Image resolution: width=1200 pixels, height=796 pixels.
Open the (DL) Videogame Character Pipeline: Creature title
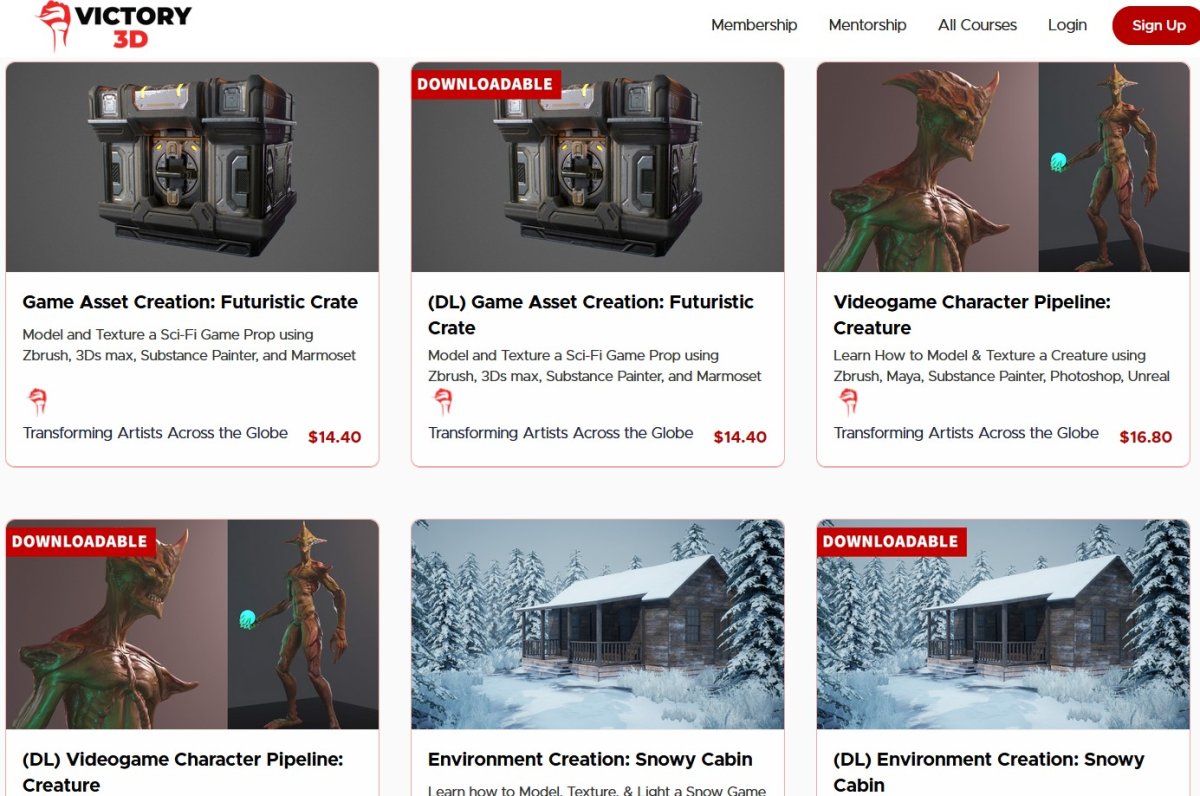183,772
